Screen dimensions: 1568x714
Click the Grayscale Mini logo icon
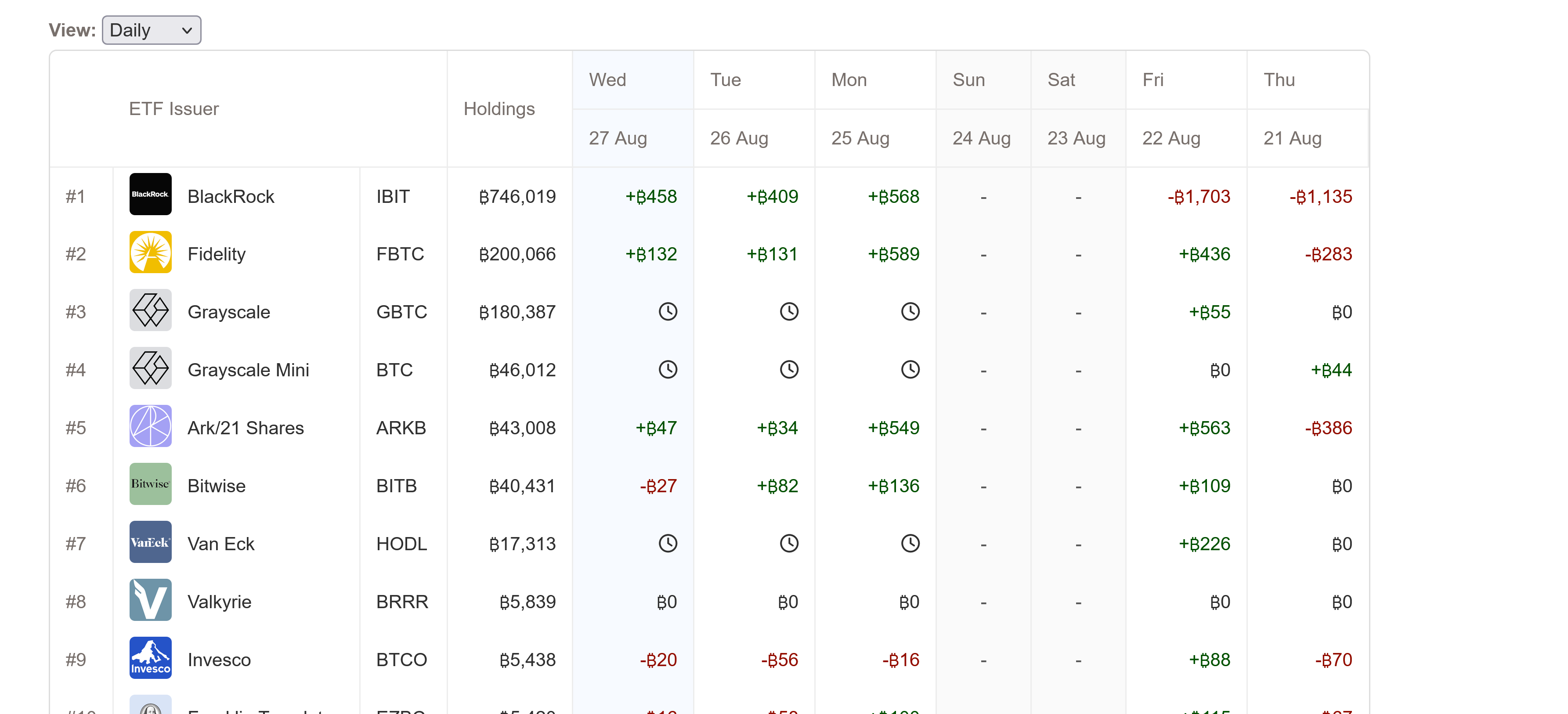pyautogui.click(x=150, y=368)
